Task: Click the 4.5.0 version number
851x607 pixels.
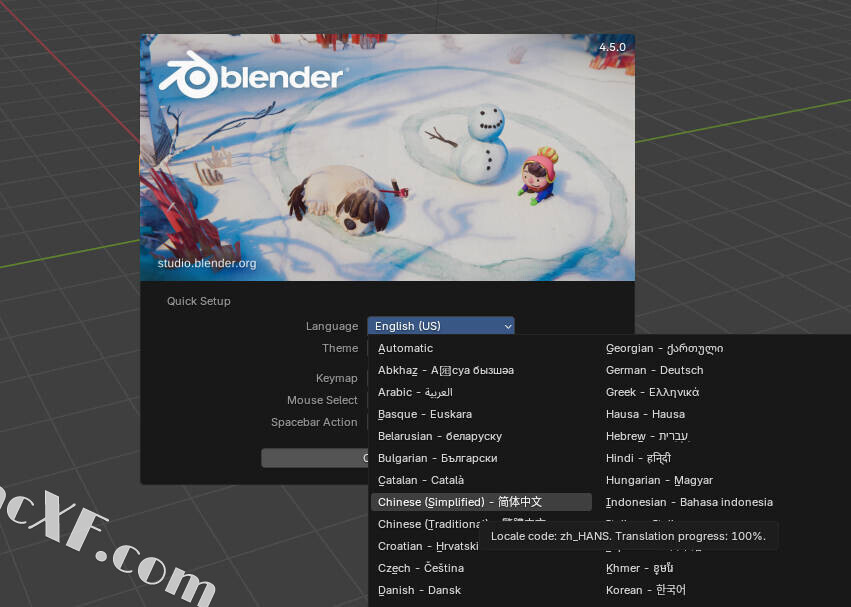Action: tap(612, 47)
